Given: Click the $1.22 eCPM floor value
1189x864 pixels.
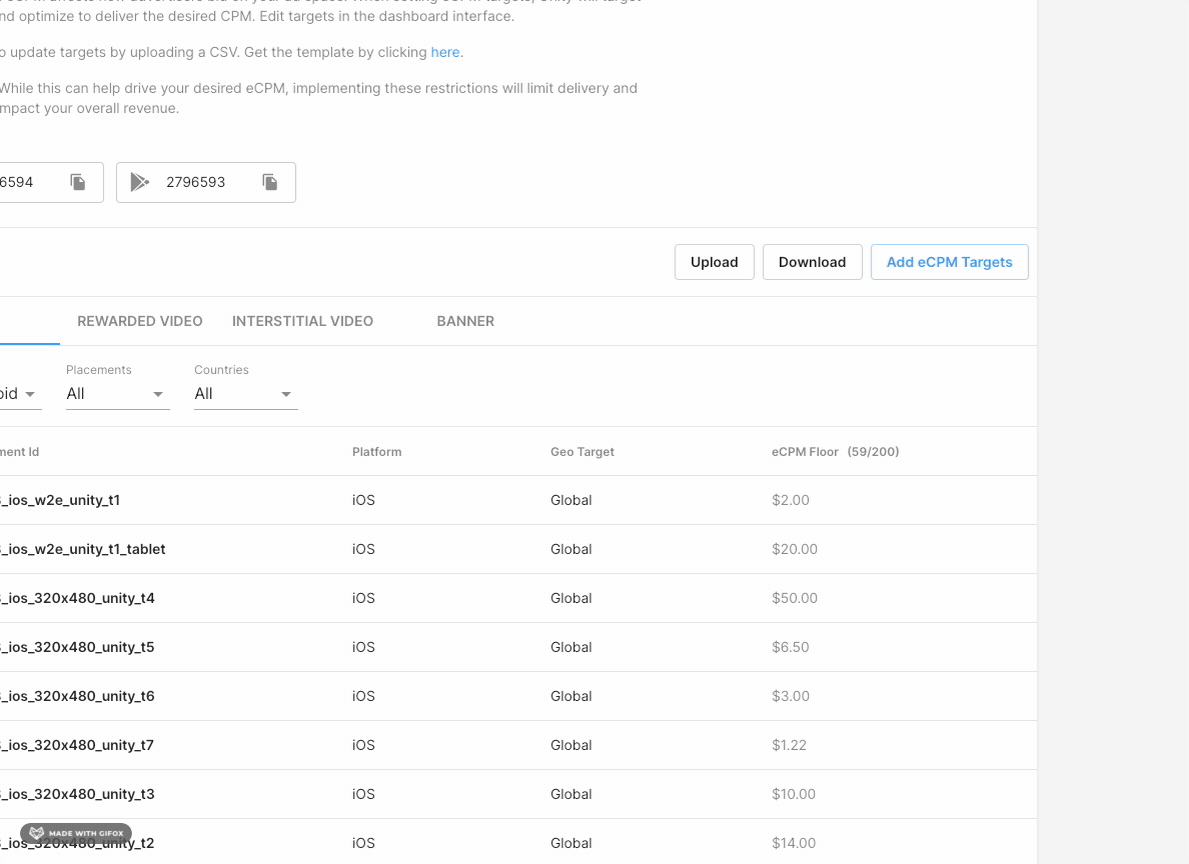Looking at the screenshot, I should pos(789,745).
